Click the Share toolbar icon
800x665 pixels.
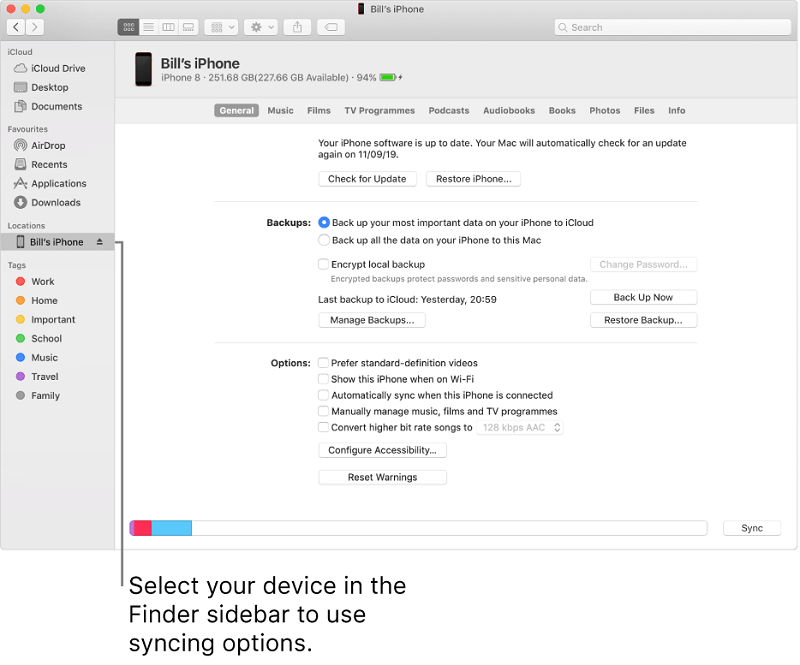[297, 27]
